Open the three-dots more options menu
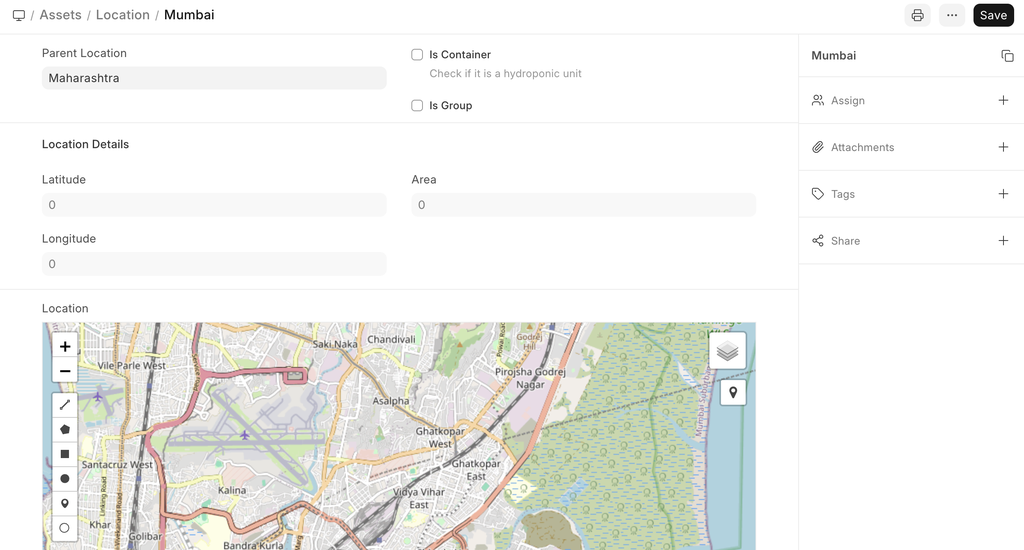 point(952,15)
